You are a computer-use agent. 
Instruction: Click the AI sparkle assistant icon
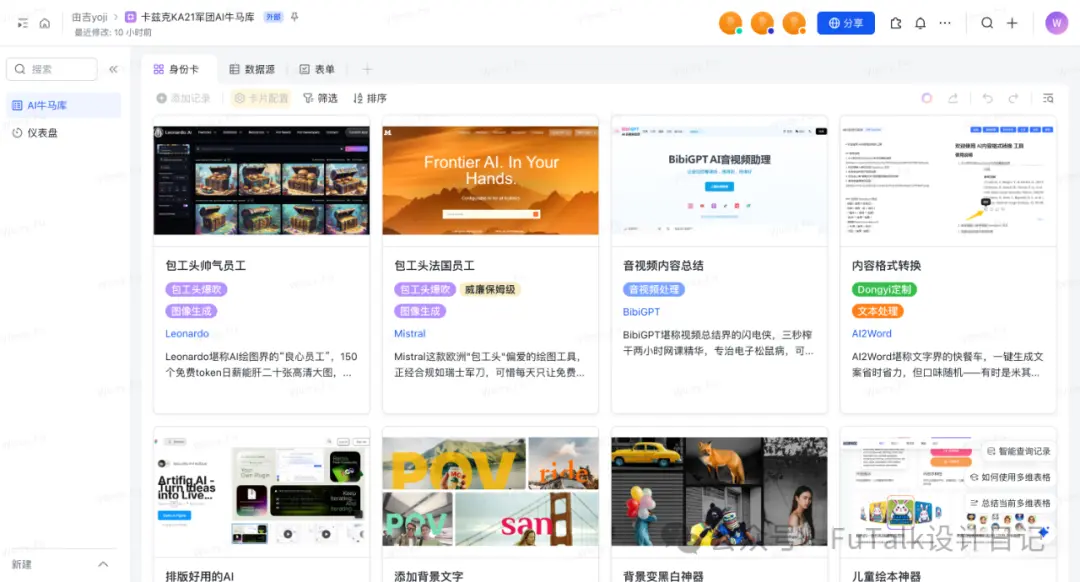pyautogui.click(x=1043, y=532)
